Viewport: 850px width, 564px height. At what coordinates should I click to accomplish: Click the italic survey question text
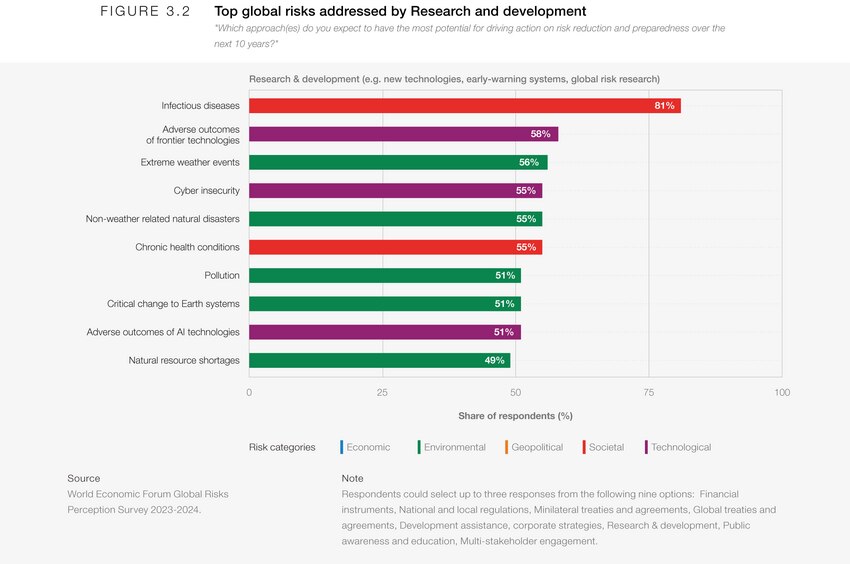[x=469, y=36]
